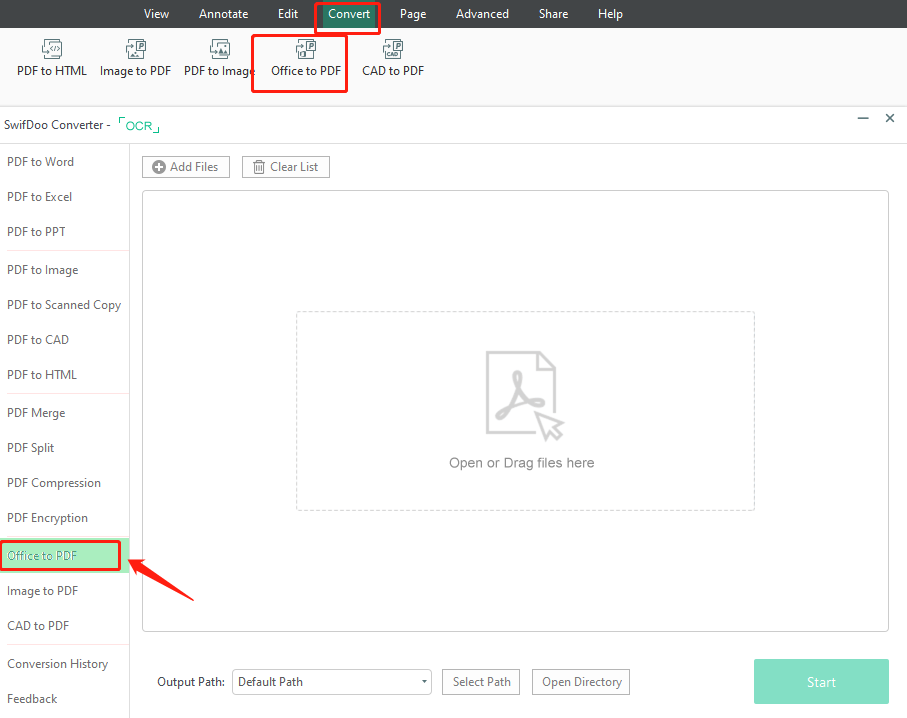Select Office to PDF in sidebar

[64, 555]
